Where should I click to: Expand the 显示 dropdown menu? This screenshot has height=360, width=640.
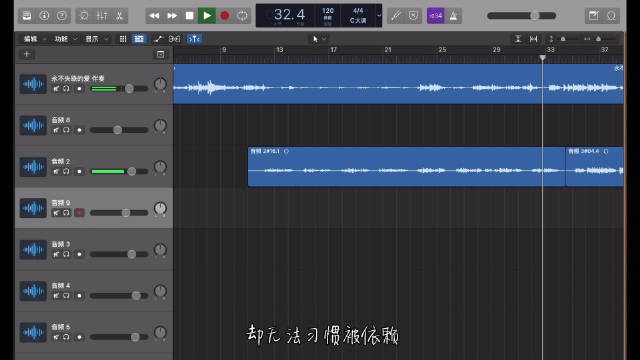(96, 39)
